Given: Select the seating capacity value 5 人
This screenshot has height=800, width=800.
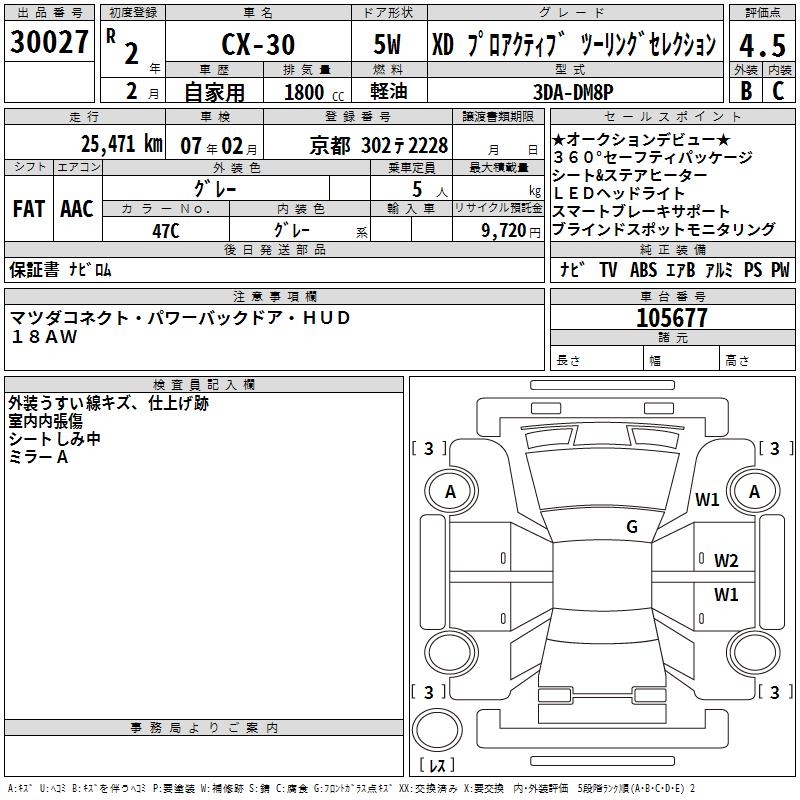Looking at the screenshot, I should click(x=430, y=189).
